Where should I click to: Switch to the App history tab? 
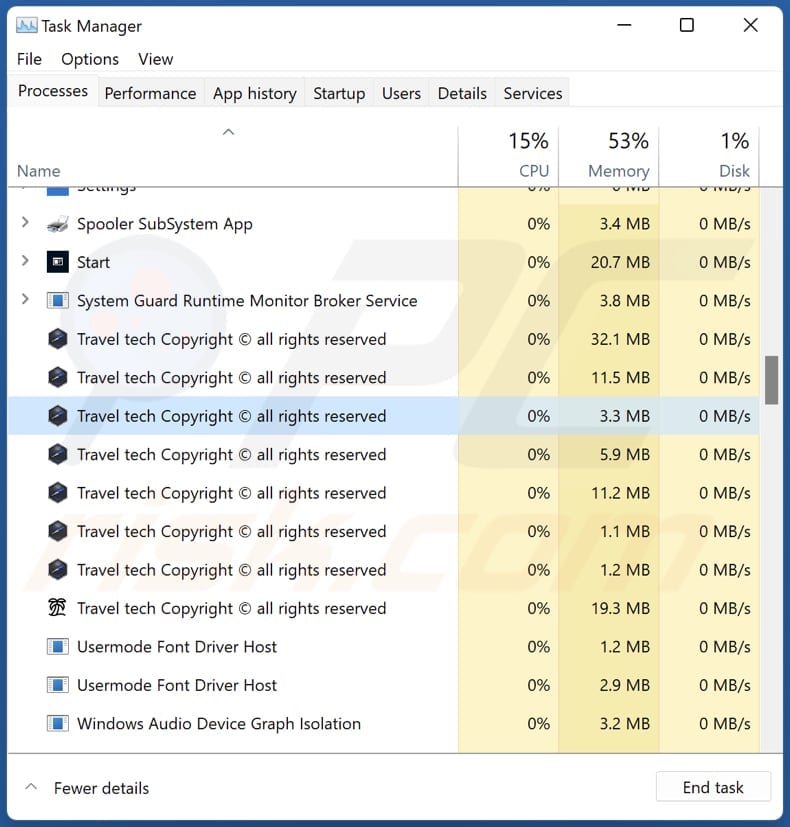255,93
